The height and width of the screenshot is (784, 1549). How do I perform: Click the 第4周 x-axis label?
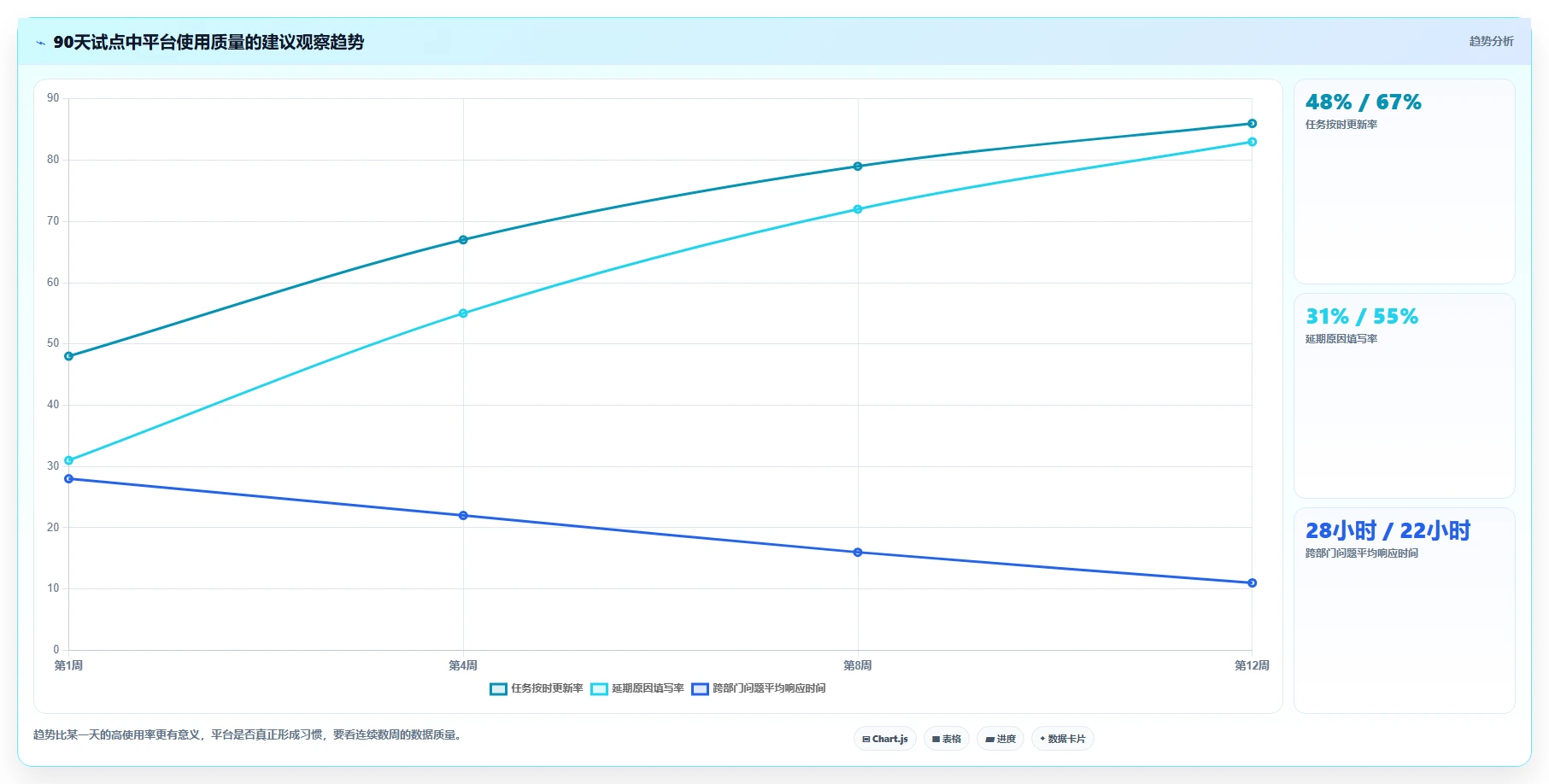pyautogui.click(x=463, y=665)
